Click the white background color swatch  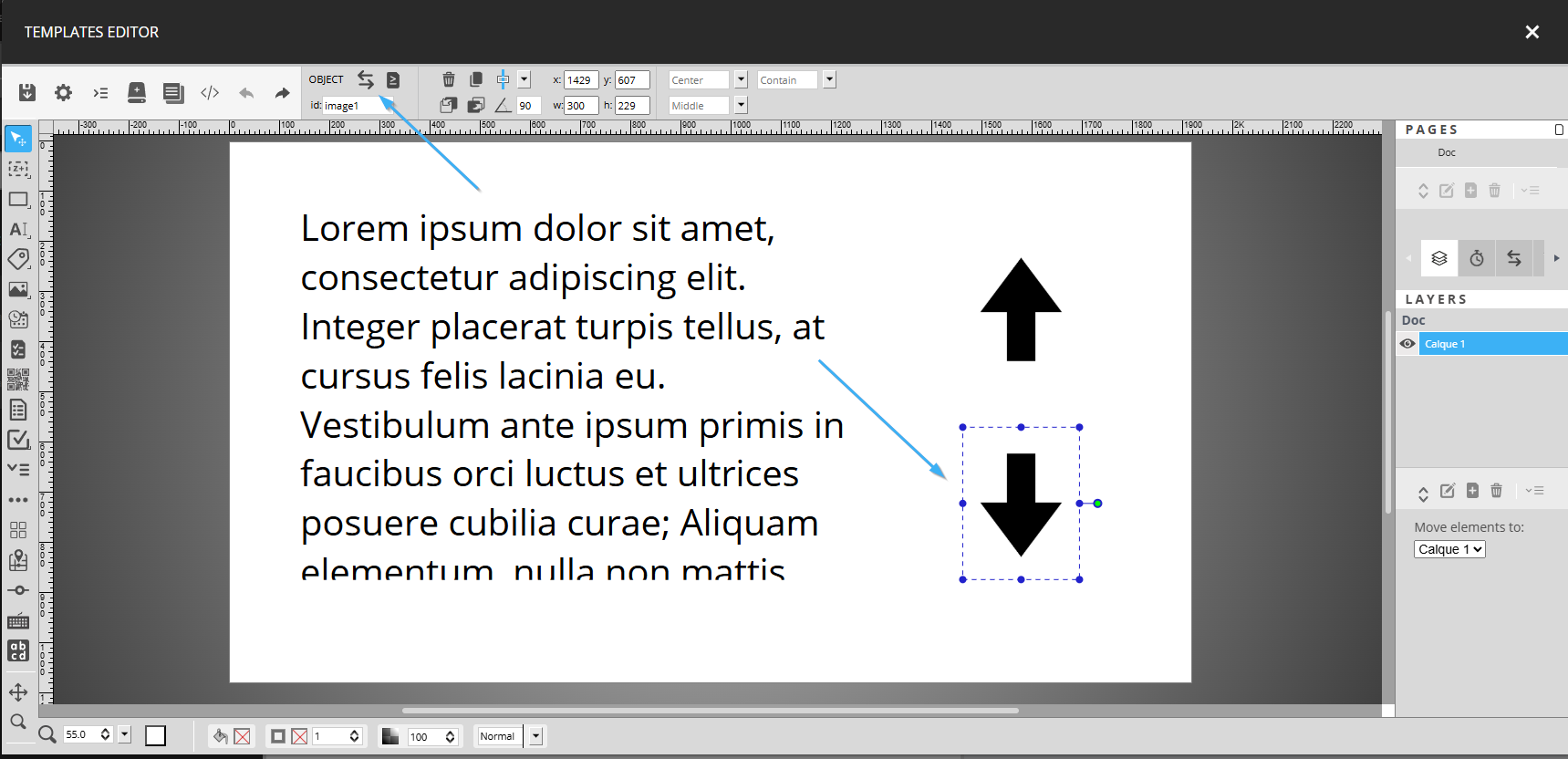156,735
